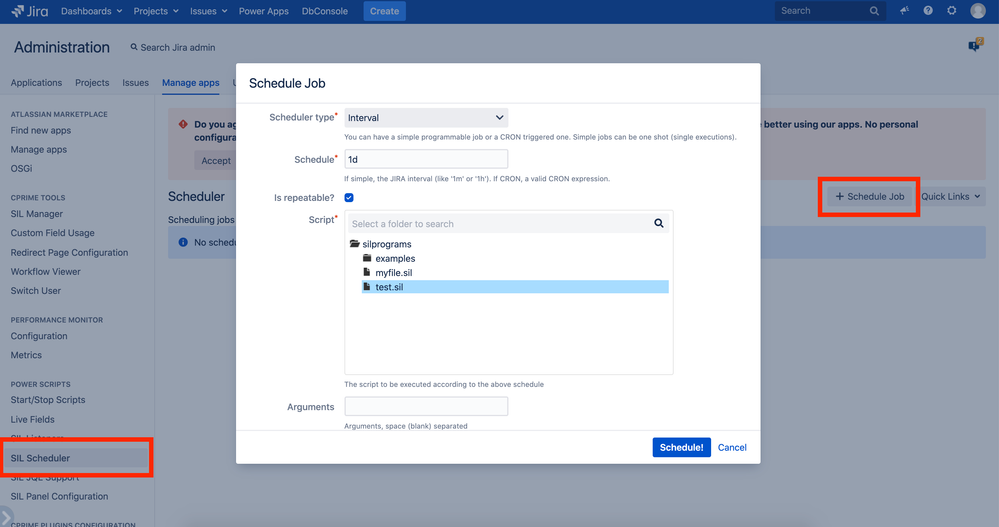Open the help question mark icon

point(928,11)
